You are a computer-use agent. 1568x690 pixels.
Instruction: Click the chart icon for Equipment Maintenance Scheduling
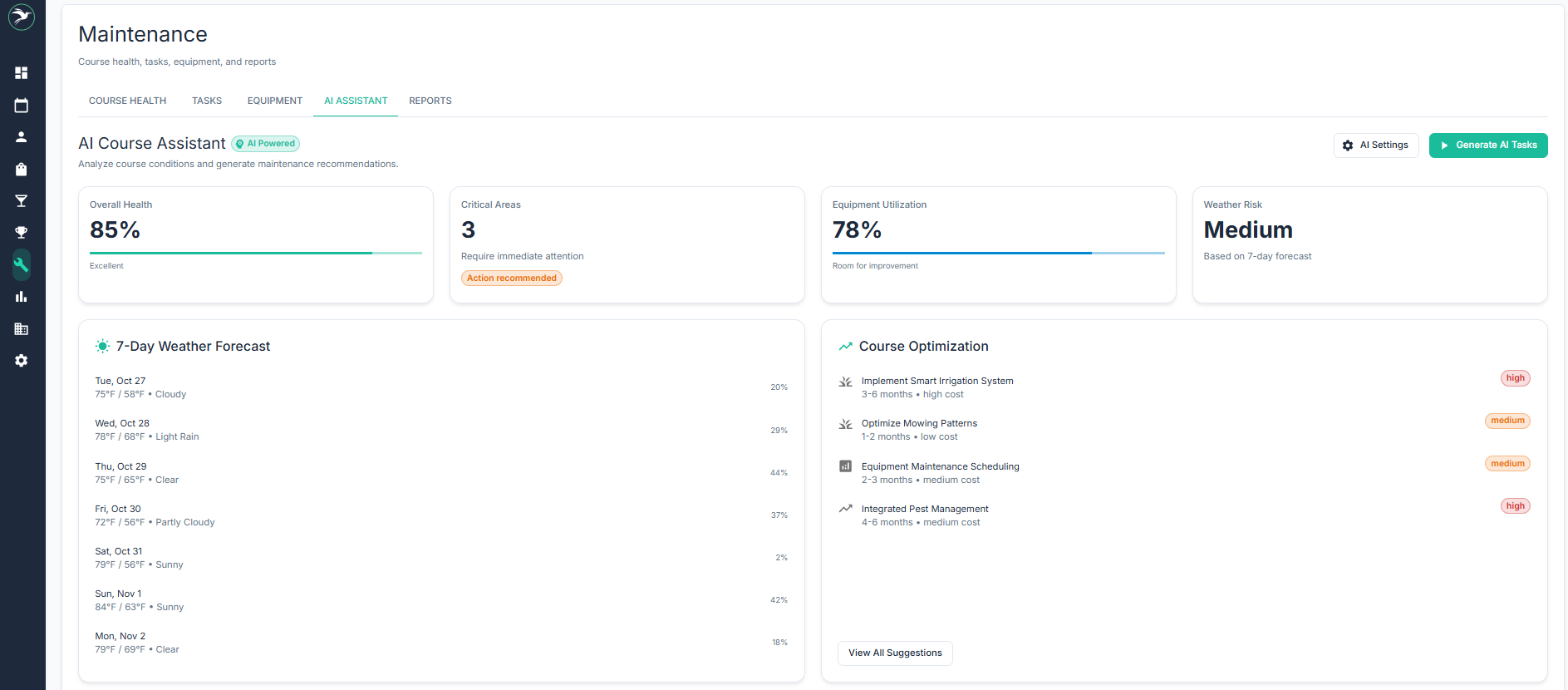845,466
